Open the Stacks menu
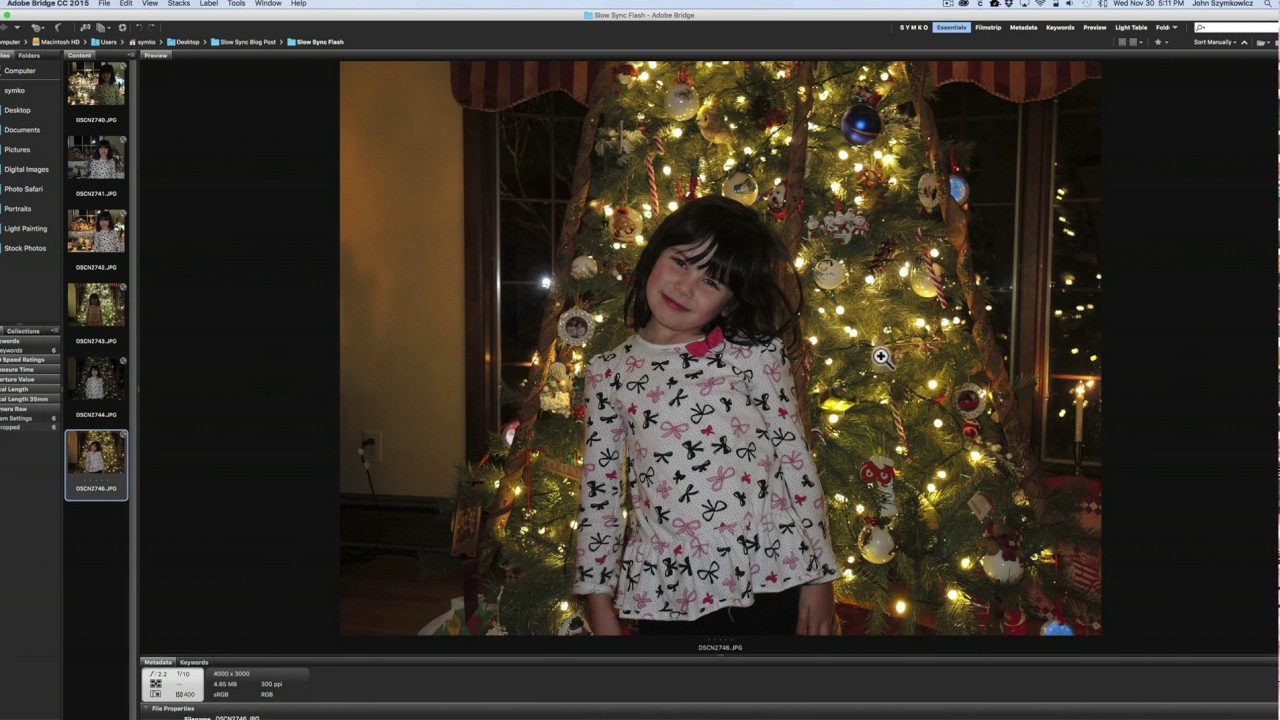1280x720 pixels. point(179,4)
